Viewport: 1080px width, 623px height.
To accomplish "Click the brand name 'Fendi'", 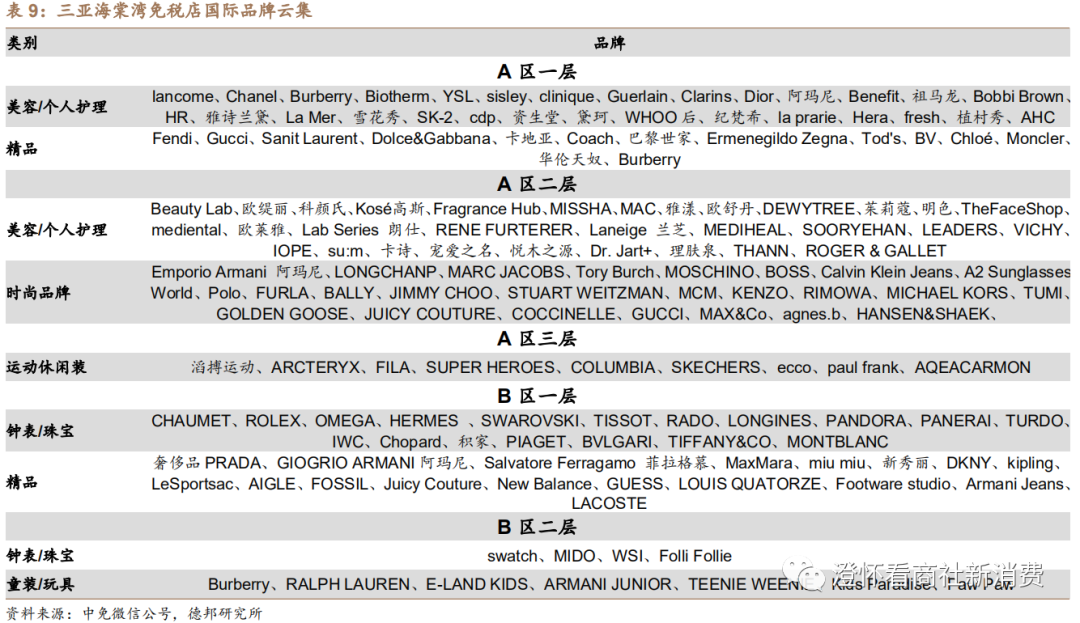I will 172,138.
